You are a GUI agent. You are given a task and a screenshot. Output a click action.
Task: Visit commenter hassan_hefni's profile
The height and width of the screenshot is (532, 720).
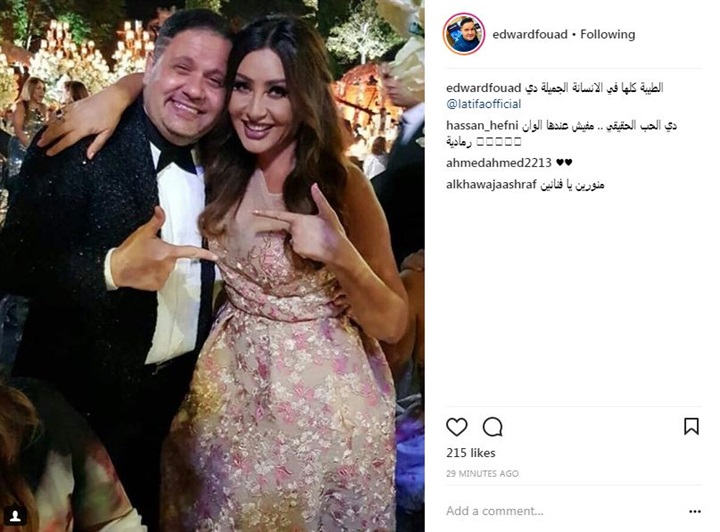point(481,125)
